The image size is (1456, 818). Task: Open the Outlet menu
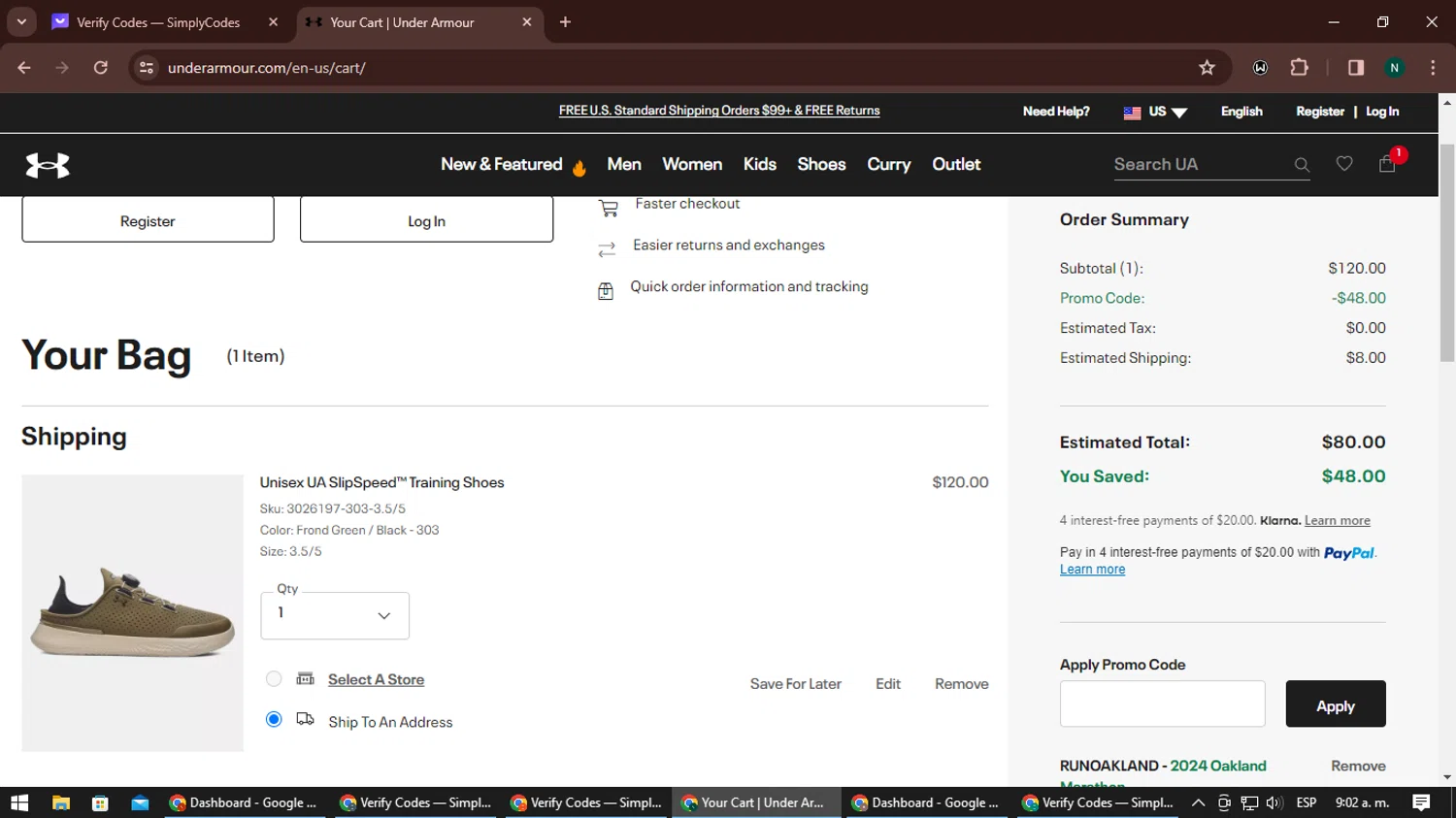coord(956,165)
